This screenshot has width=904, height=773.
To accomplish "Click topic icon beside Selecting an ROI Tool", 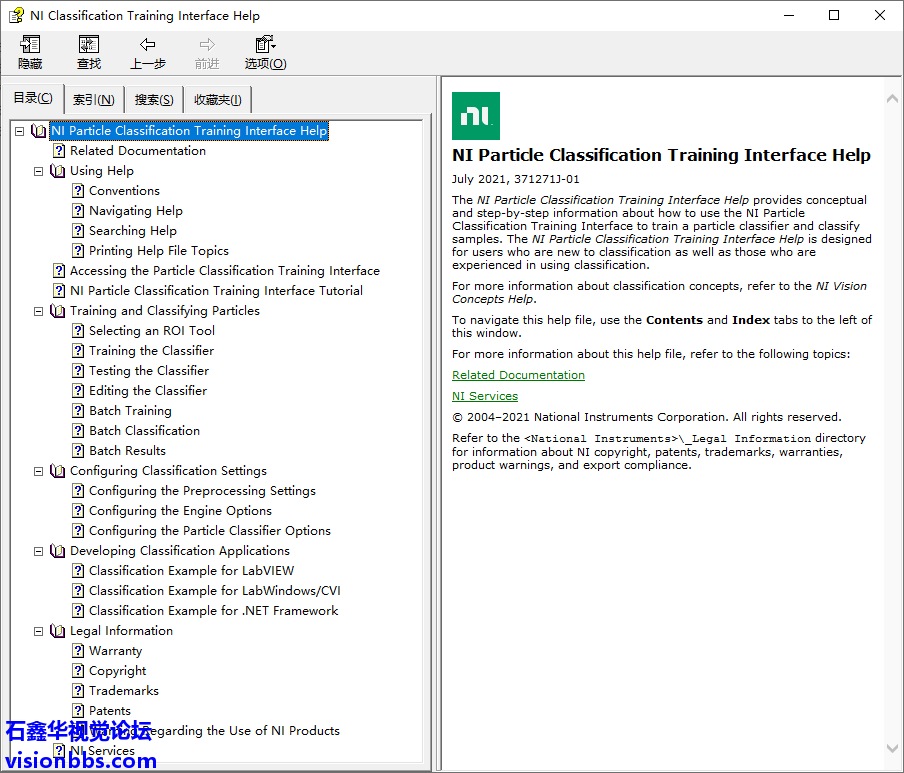I will tap(78, 331).
